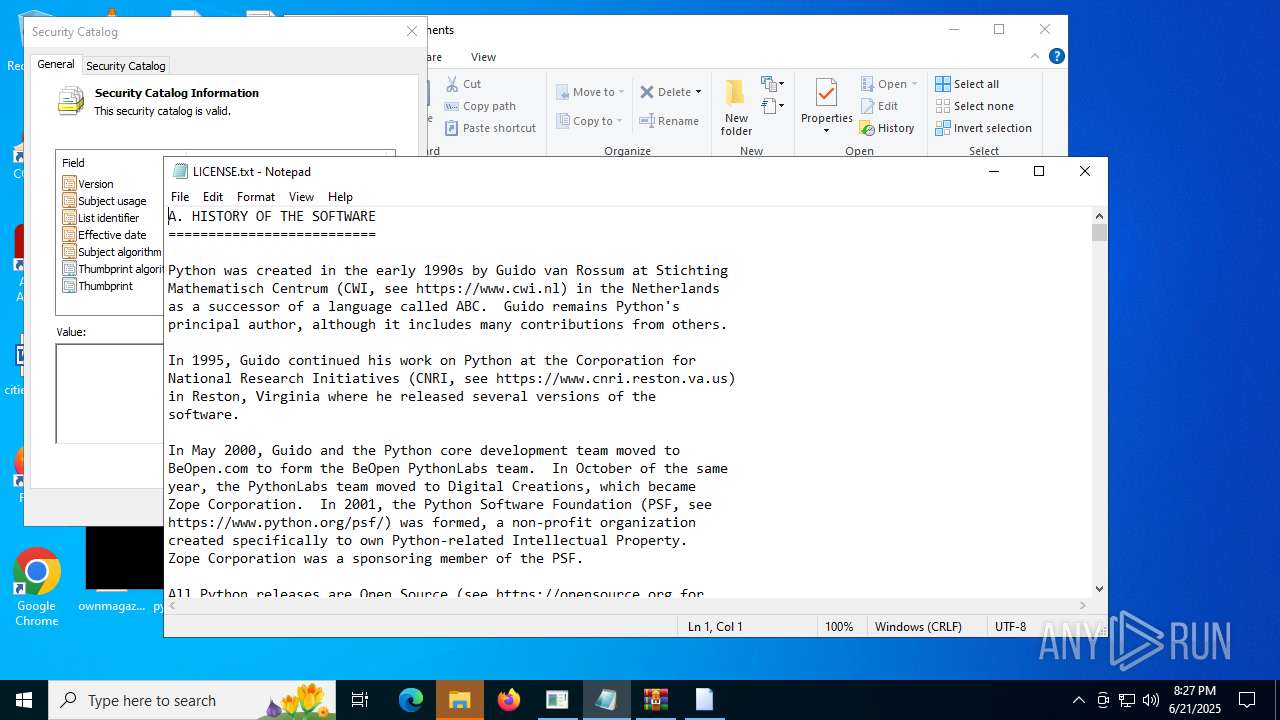Select Security Catalog tab in dialog
The width and height of the screenshot is (1280, 720).
tap(126, 66)
